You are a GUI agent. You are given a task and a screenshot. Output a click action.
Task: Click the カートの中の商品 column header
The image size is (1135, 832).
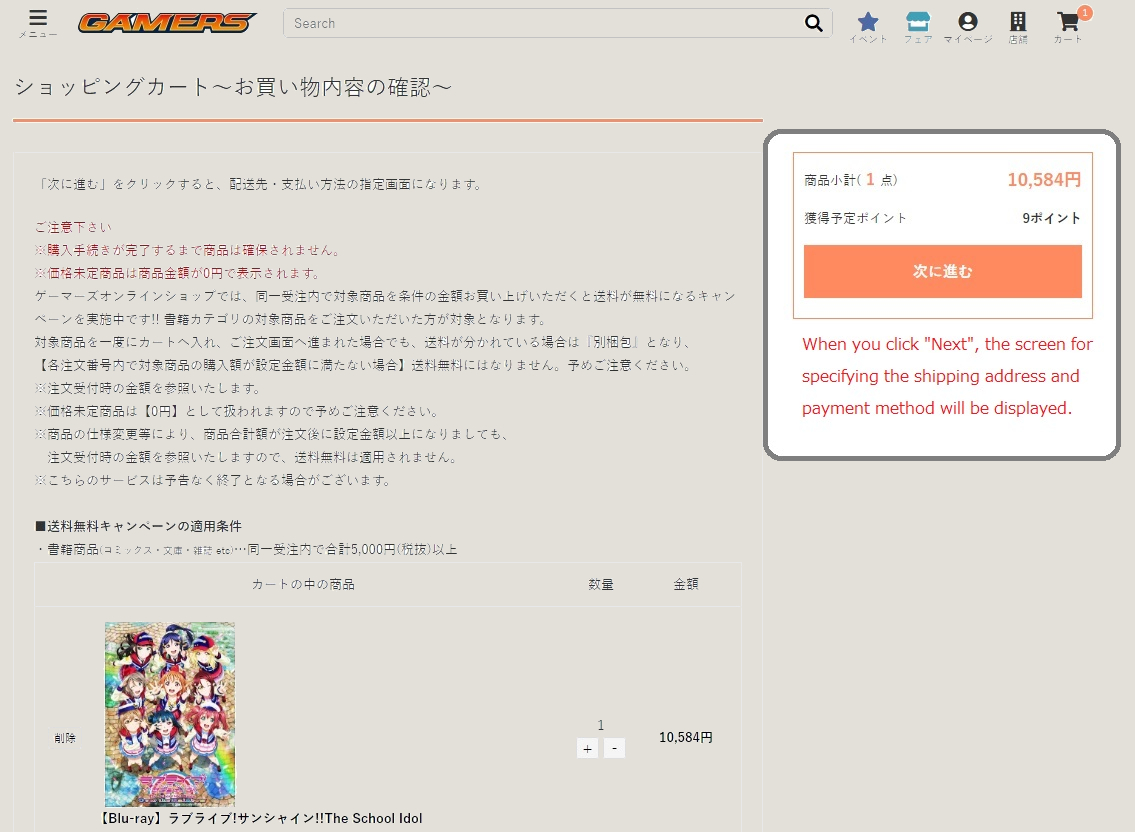[303, 584]
